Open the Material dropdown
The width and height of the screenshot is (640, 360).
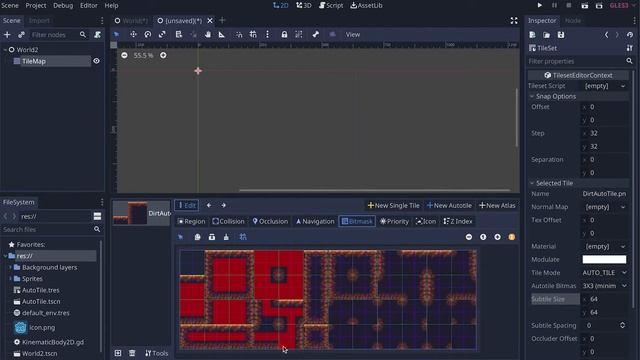(604, 247)
